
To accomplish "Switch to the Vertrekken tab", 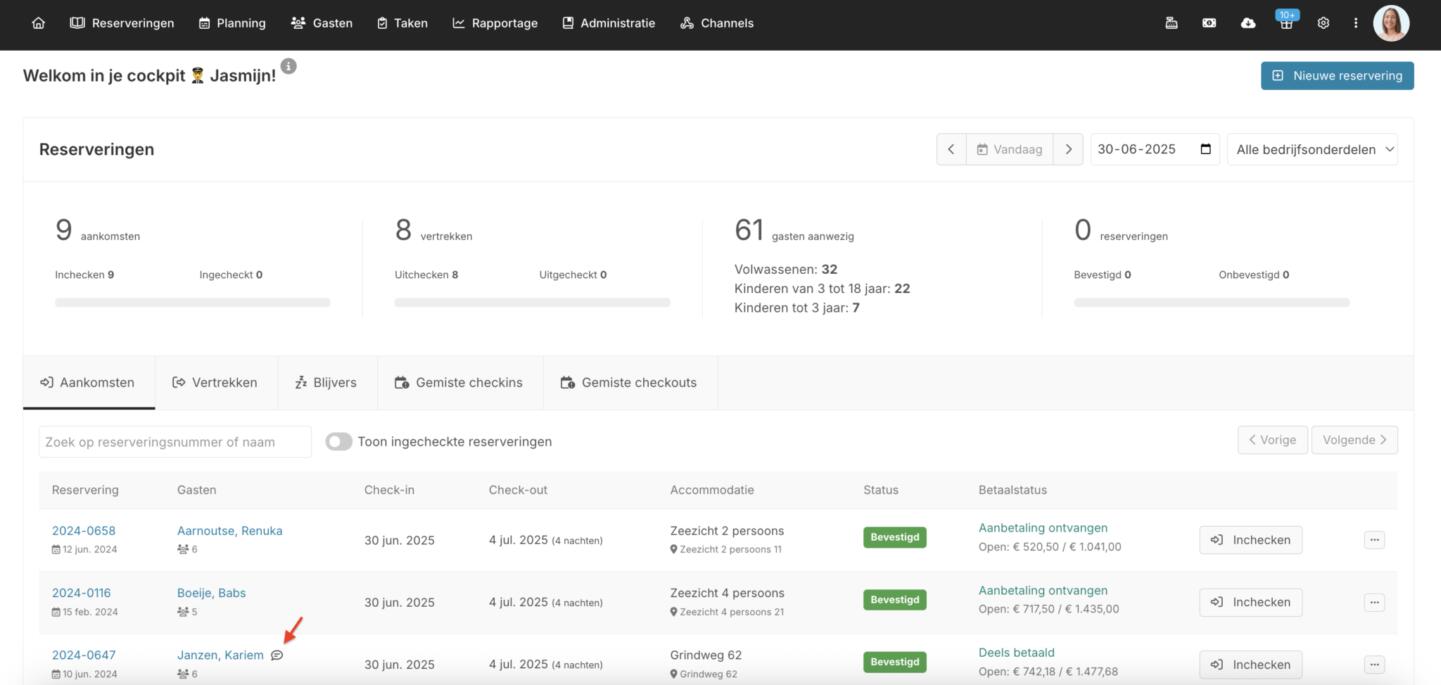I will (215, 382).
